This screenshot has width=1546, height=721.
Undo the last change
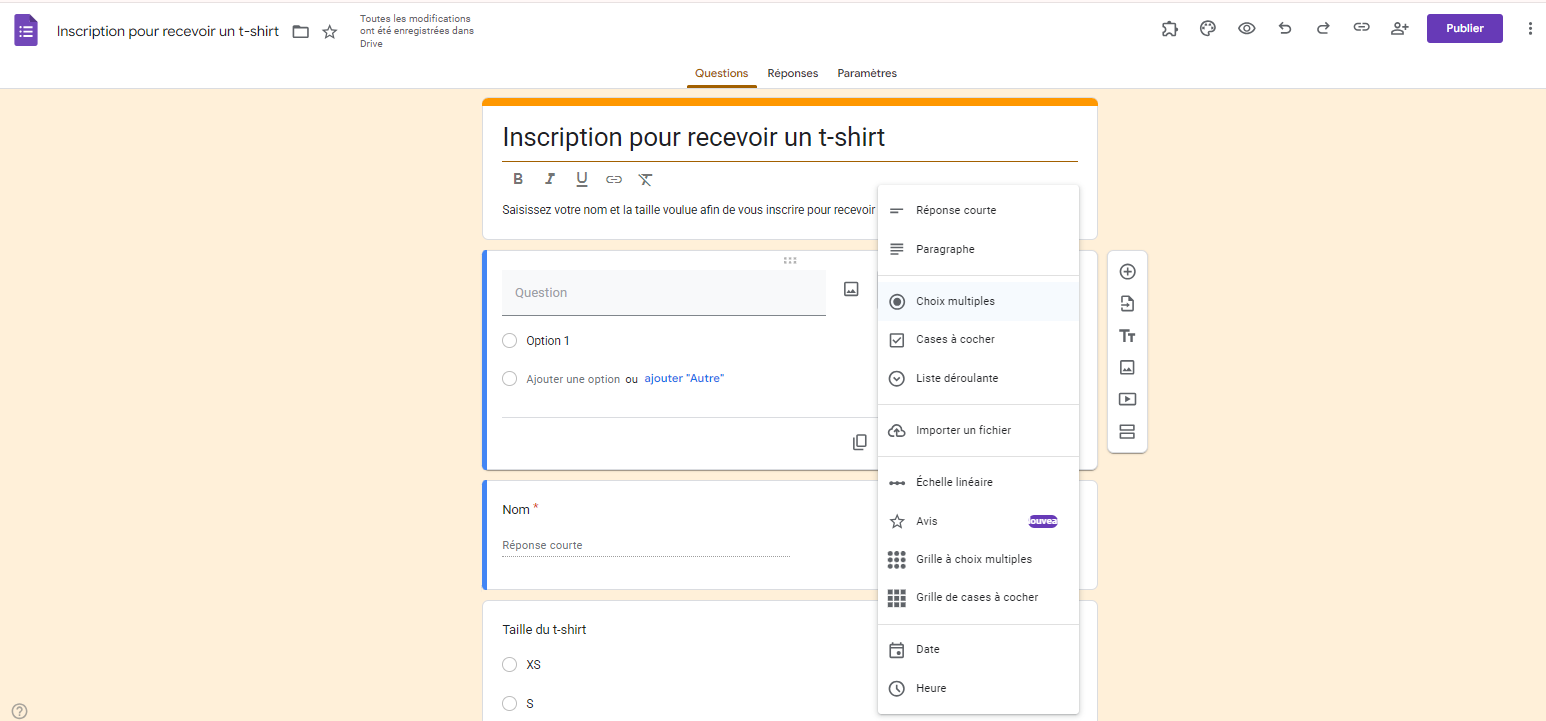click(x=1285, y=28)
